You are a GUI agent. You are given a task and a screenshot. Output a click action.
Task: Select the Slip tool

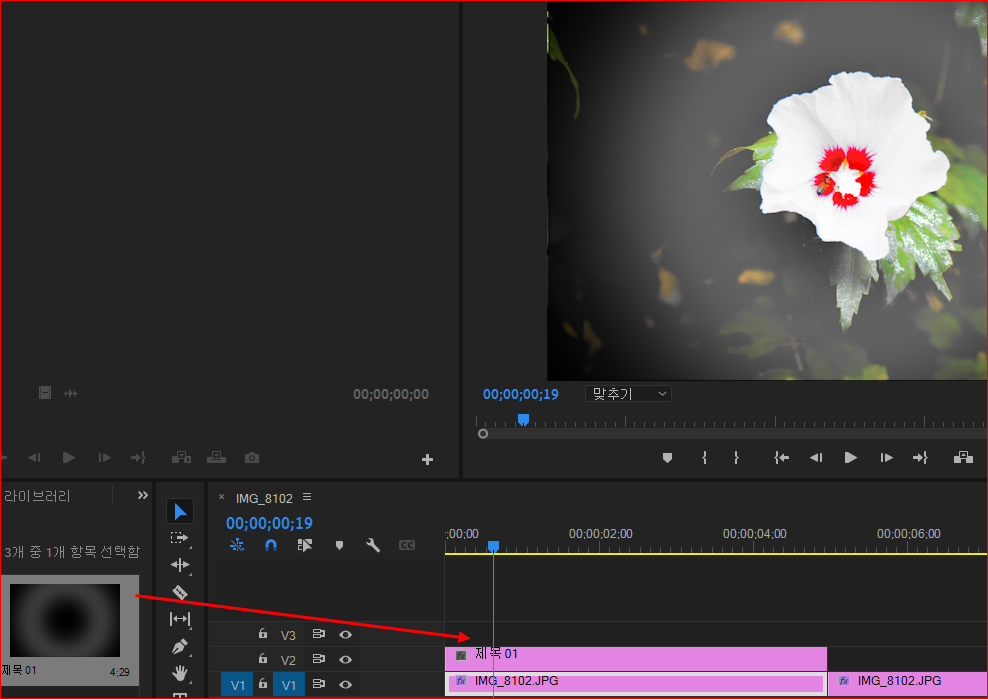pos(180,619)
